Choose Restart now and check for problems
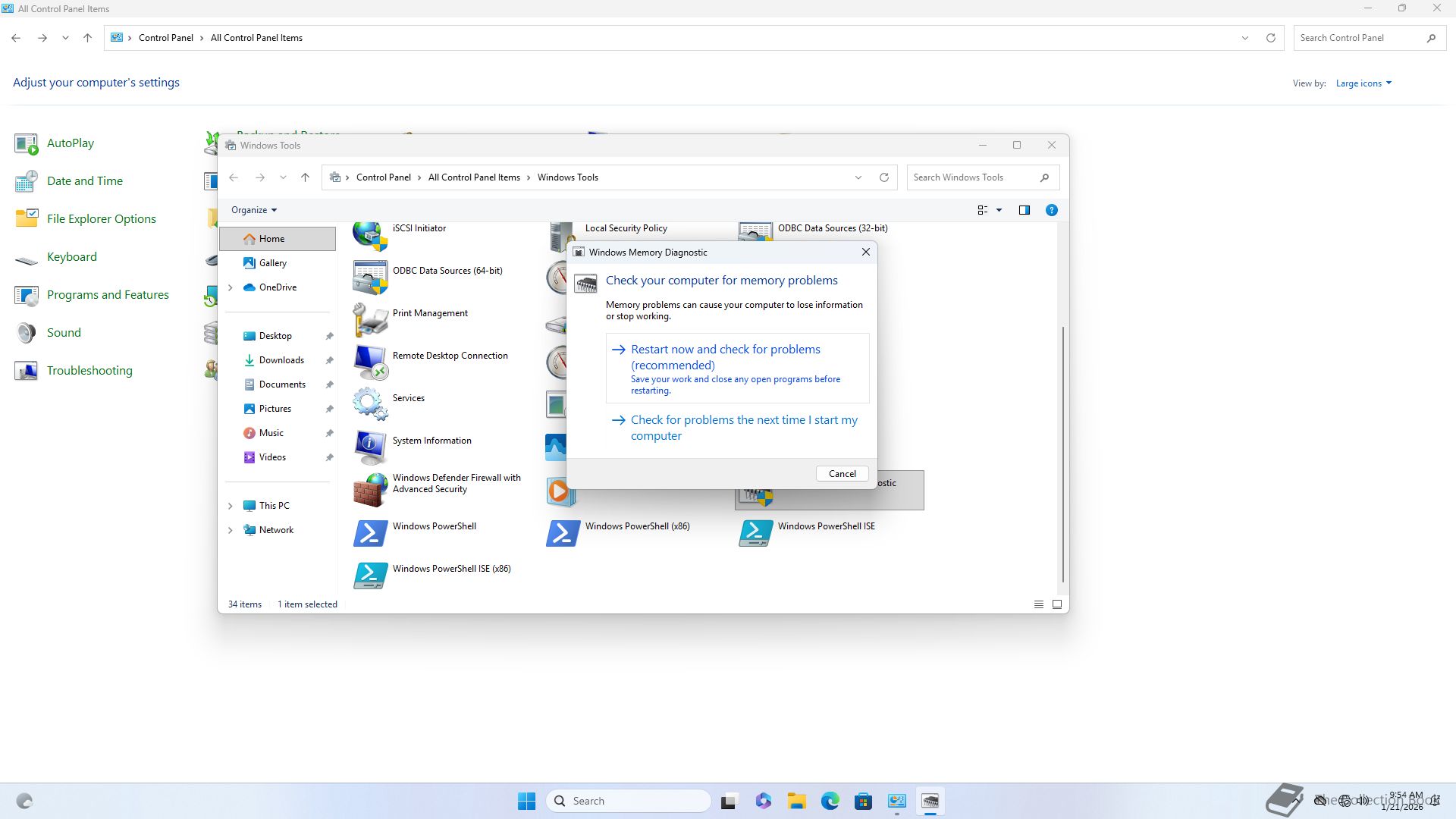1456x819 pixels. point(725,357)
